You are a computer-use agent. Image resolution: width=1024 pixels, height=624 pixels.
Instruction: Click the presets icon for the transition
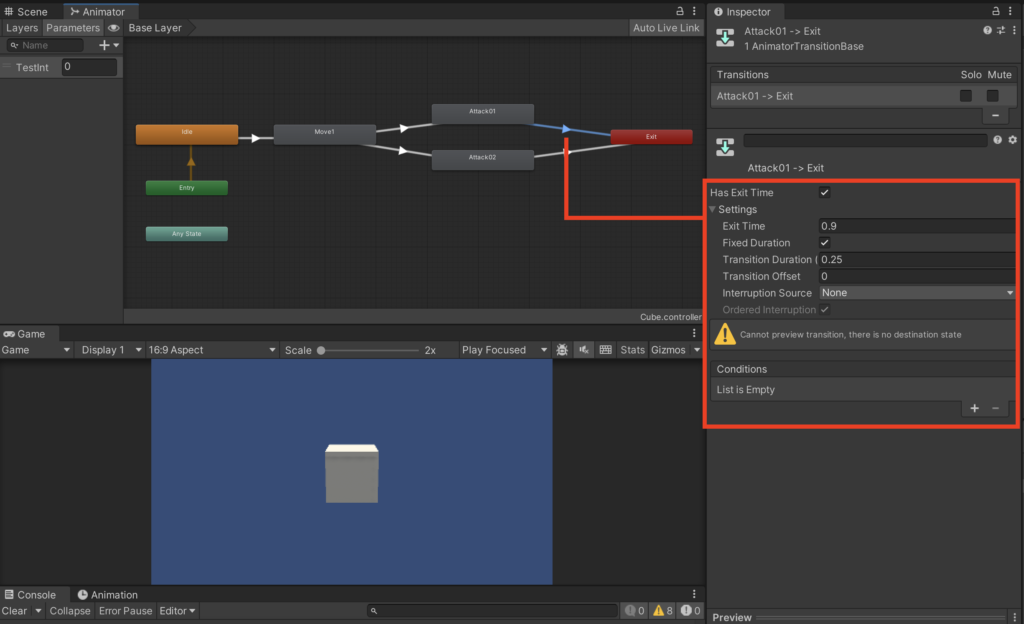click(x=1000, y=30)
